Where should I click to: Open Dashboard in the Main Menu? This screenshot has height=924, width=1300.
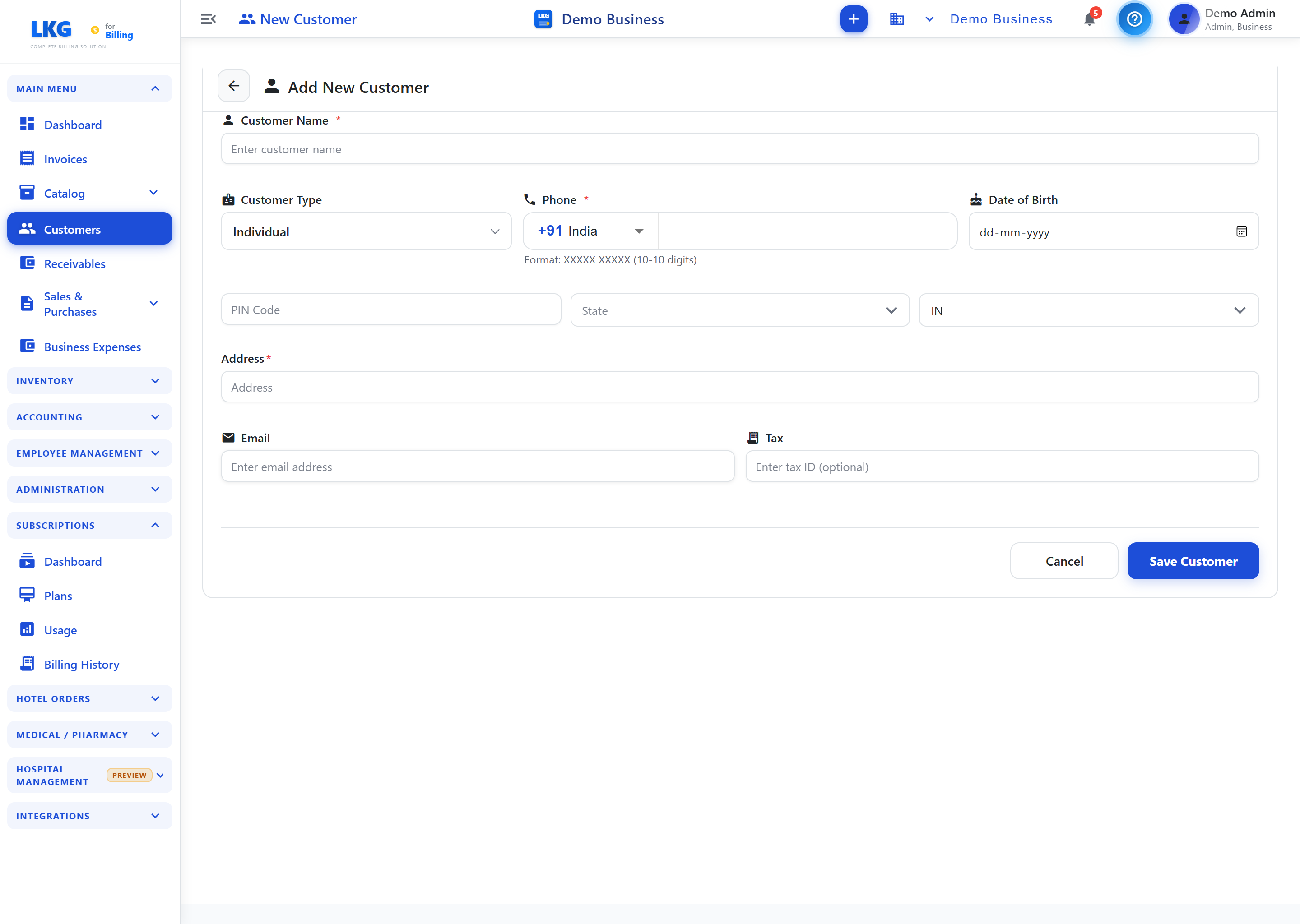pyautogui.click(x=89, y=125)
